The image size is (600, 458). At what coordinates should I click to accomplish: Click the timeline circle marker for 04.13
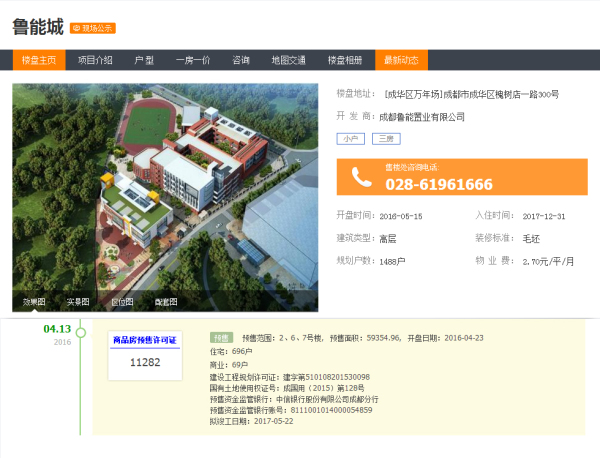point(81,332)
